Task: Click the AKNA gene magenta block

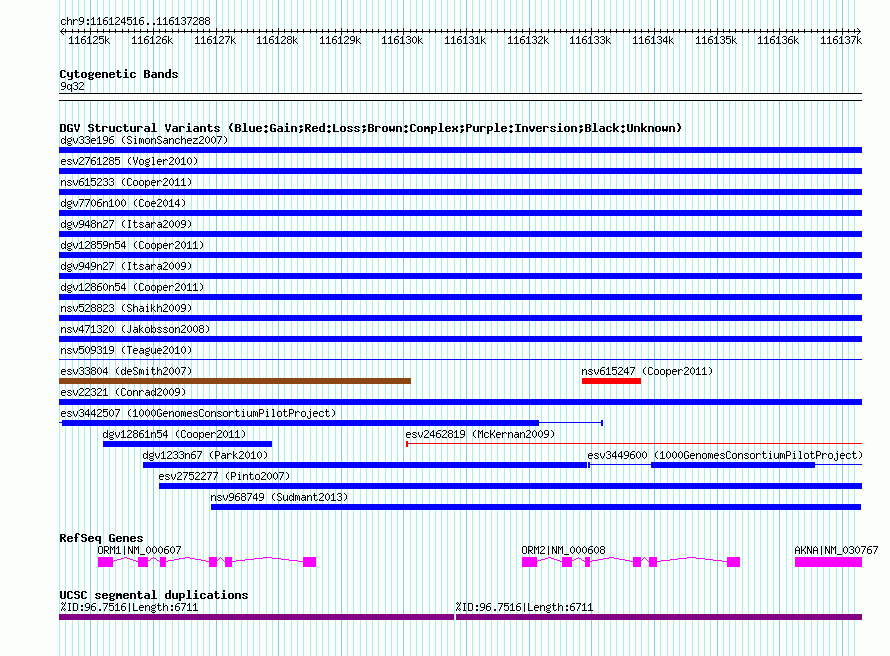Action: pos(828,562)
